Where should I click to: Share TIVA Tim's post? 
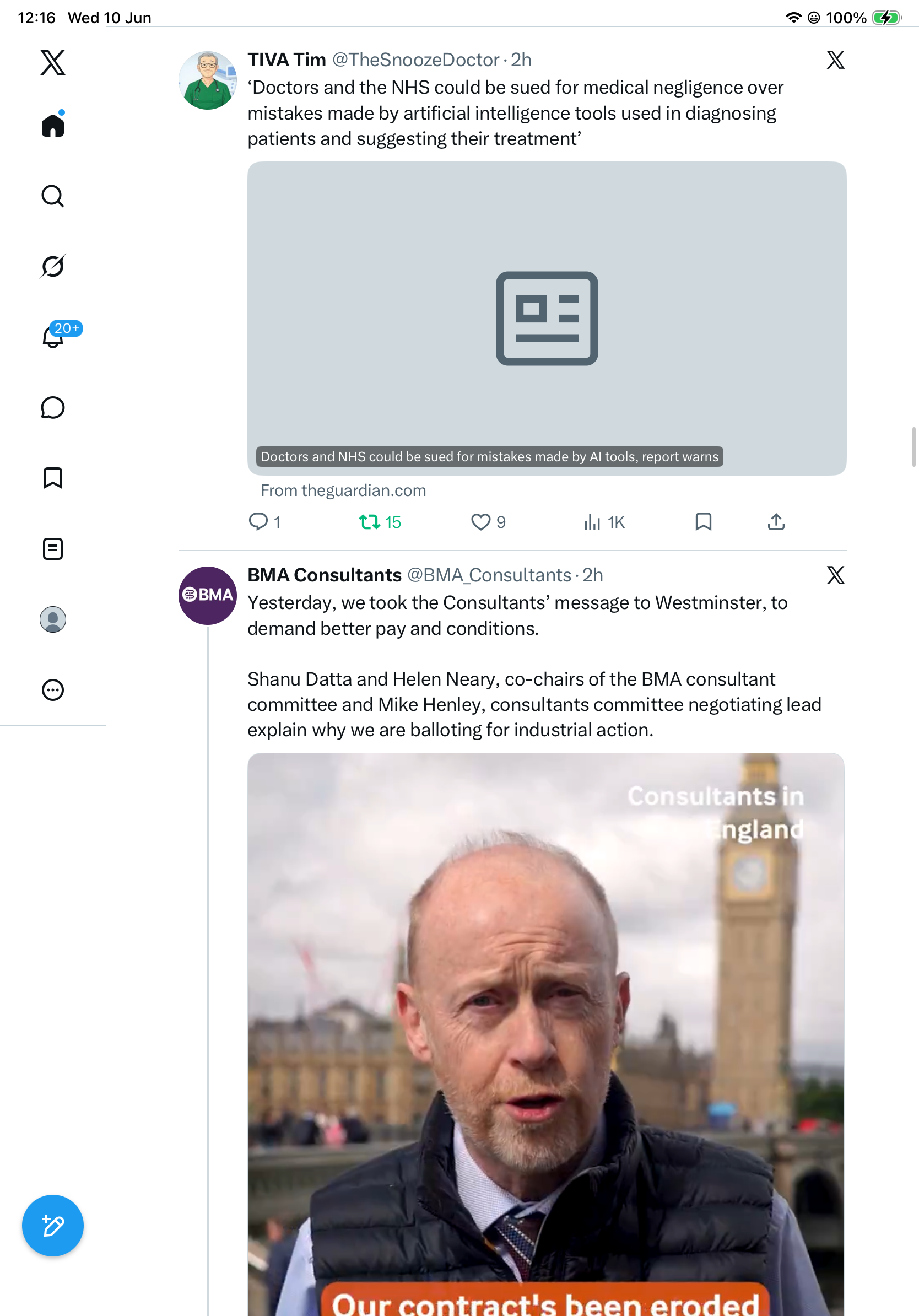click(776, 521)
